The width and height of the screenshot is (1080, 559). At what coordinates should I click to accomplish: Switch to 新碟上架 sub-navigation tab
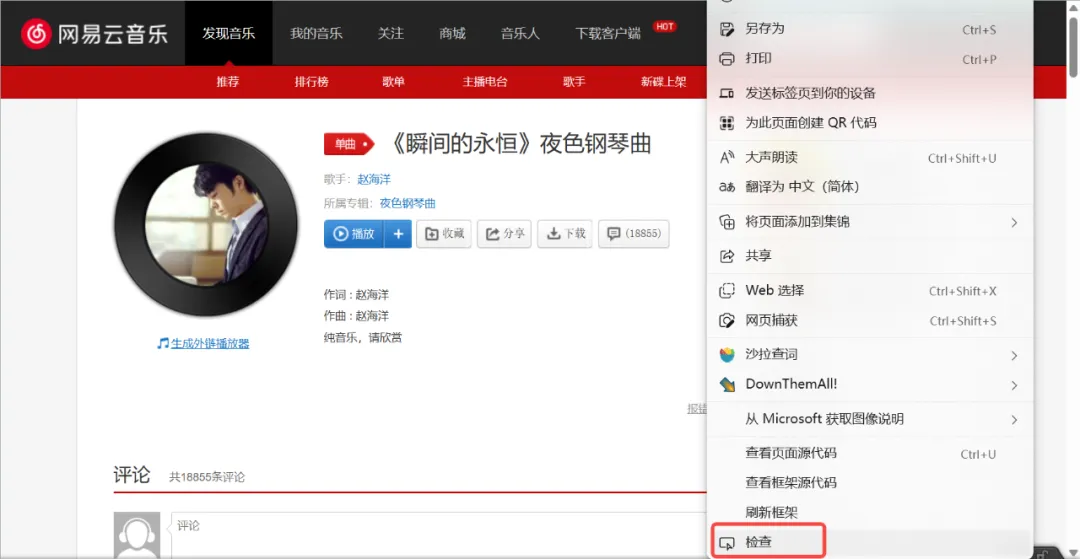(x=664, y=82)
